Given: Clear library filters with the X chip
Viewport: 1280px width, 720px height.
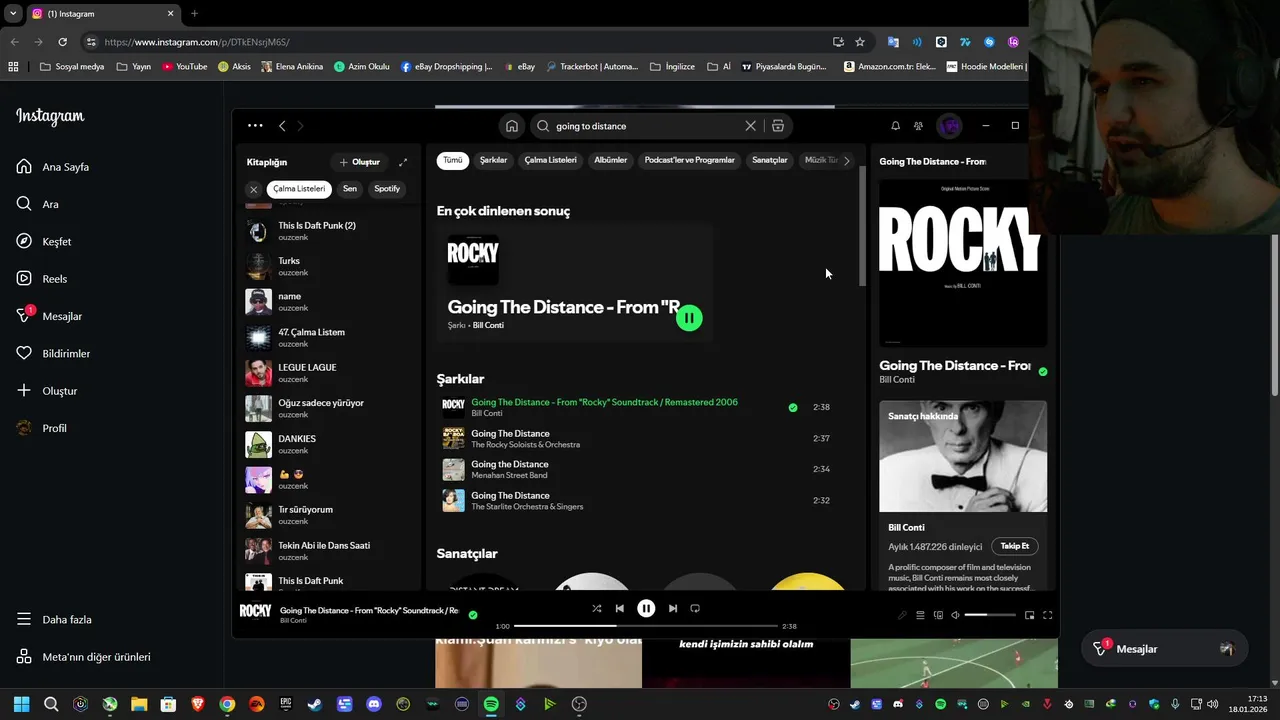Looking at the screenshot, I should 253,189.
